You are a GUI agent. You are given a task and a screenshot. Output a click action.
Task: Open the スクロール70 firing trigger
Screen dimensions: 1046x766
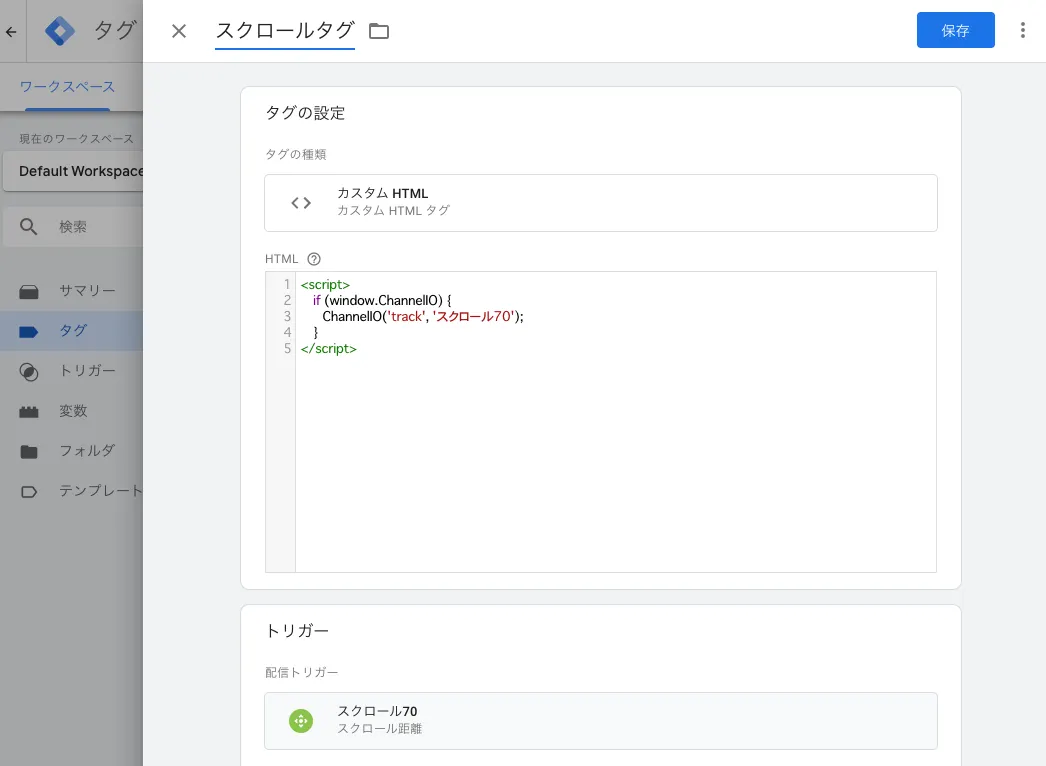coord(600,720)
